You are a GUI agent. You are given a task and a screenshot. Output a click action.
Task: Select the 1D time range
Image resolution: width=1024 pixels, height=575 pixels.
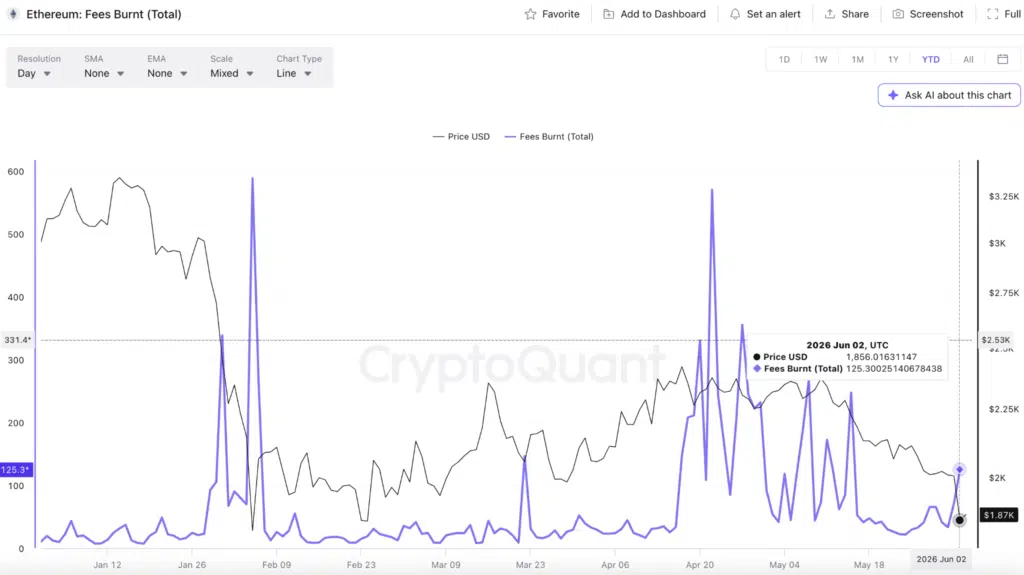tap(784, 59)
